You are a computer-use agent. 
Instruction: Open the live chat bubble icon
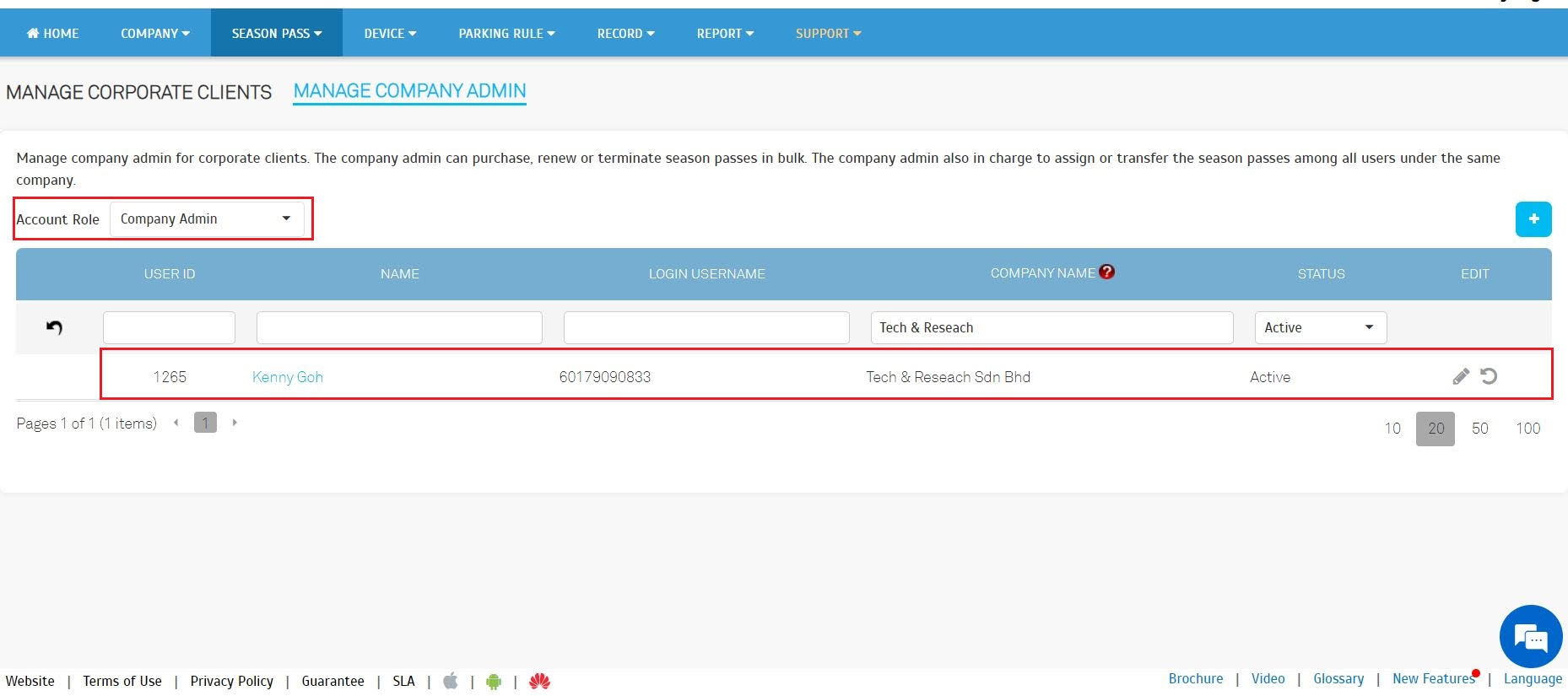point(1530,637)
